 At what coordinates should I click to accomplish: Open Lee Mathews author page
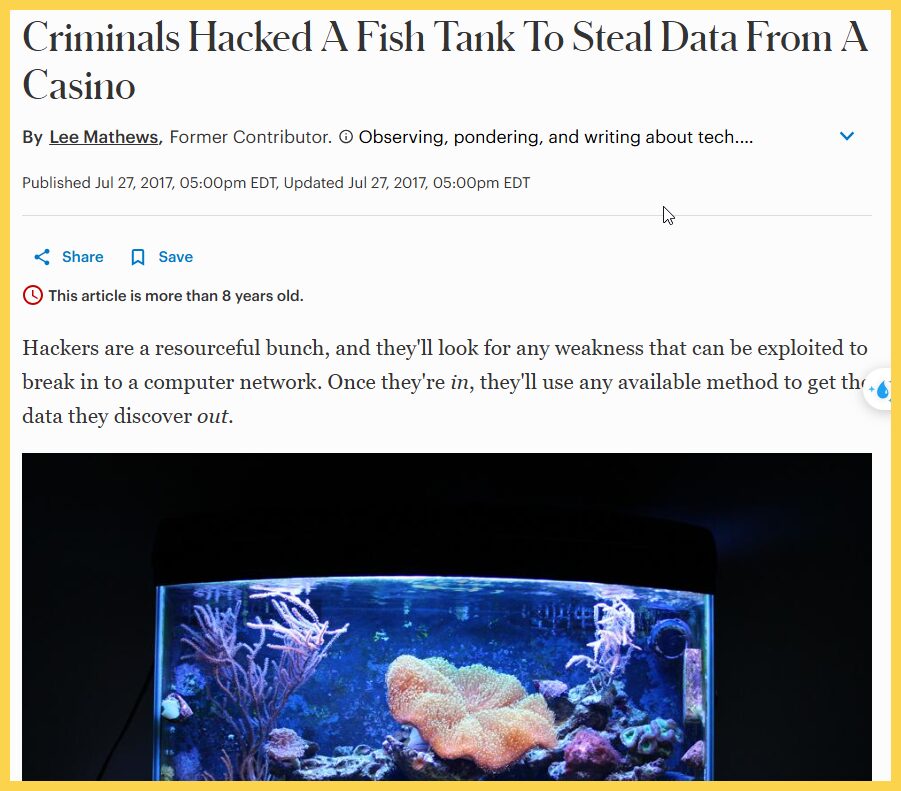[x=103, y=137]
